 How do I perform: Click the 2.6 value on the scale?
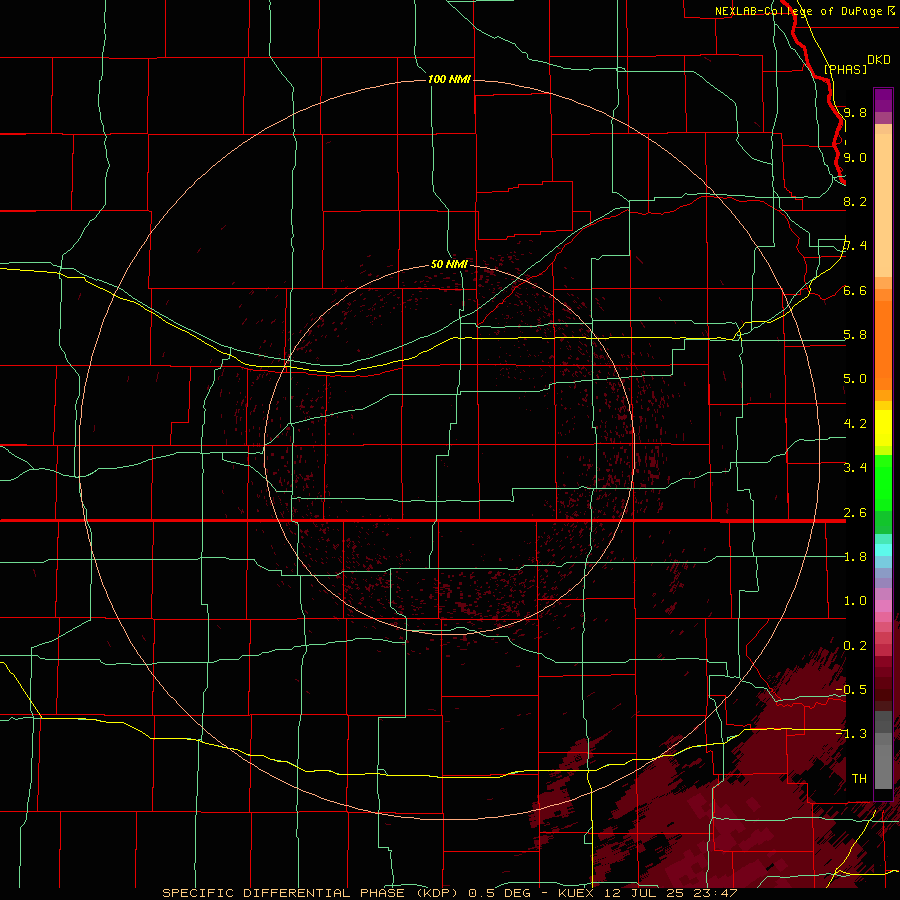click(855, 513)
